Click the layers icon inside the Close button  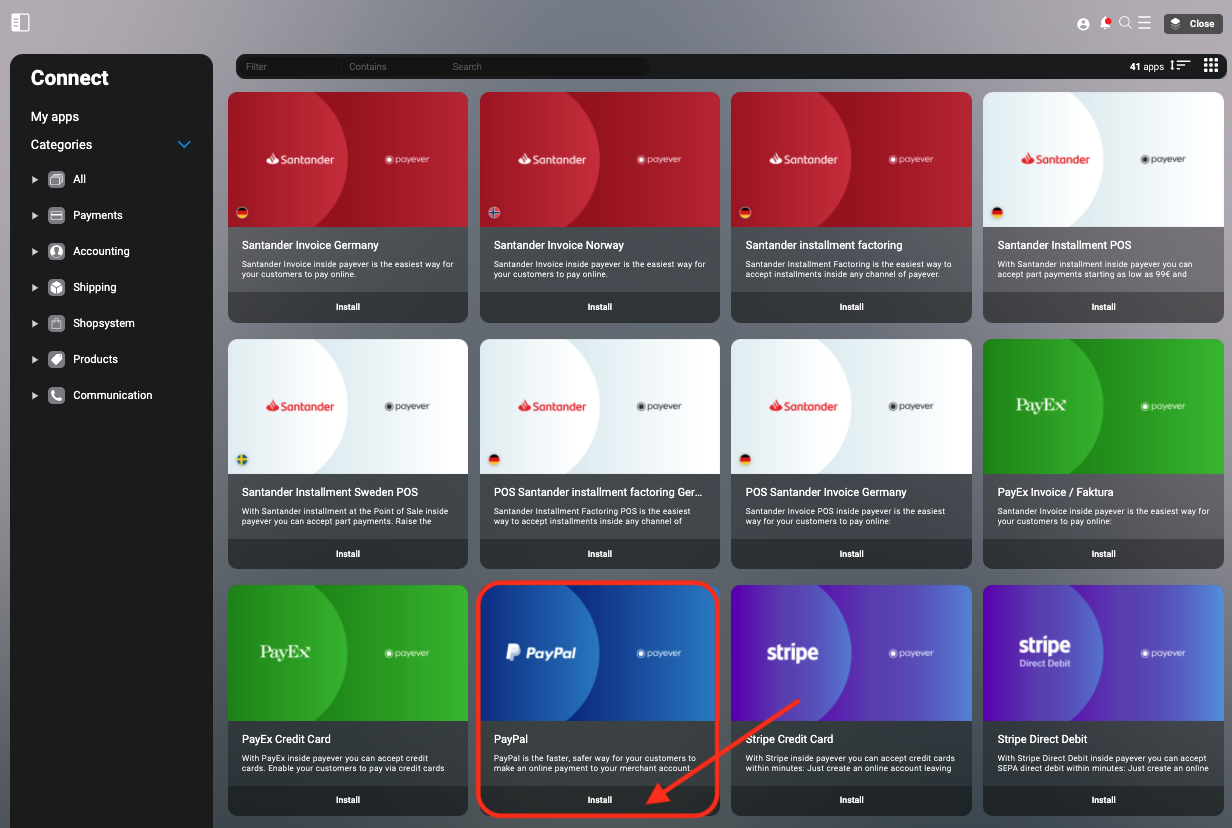pyautogui.click(x=1177, y=23)
